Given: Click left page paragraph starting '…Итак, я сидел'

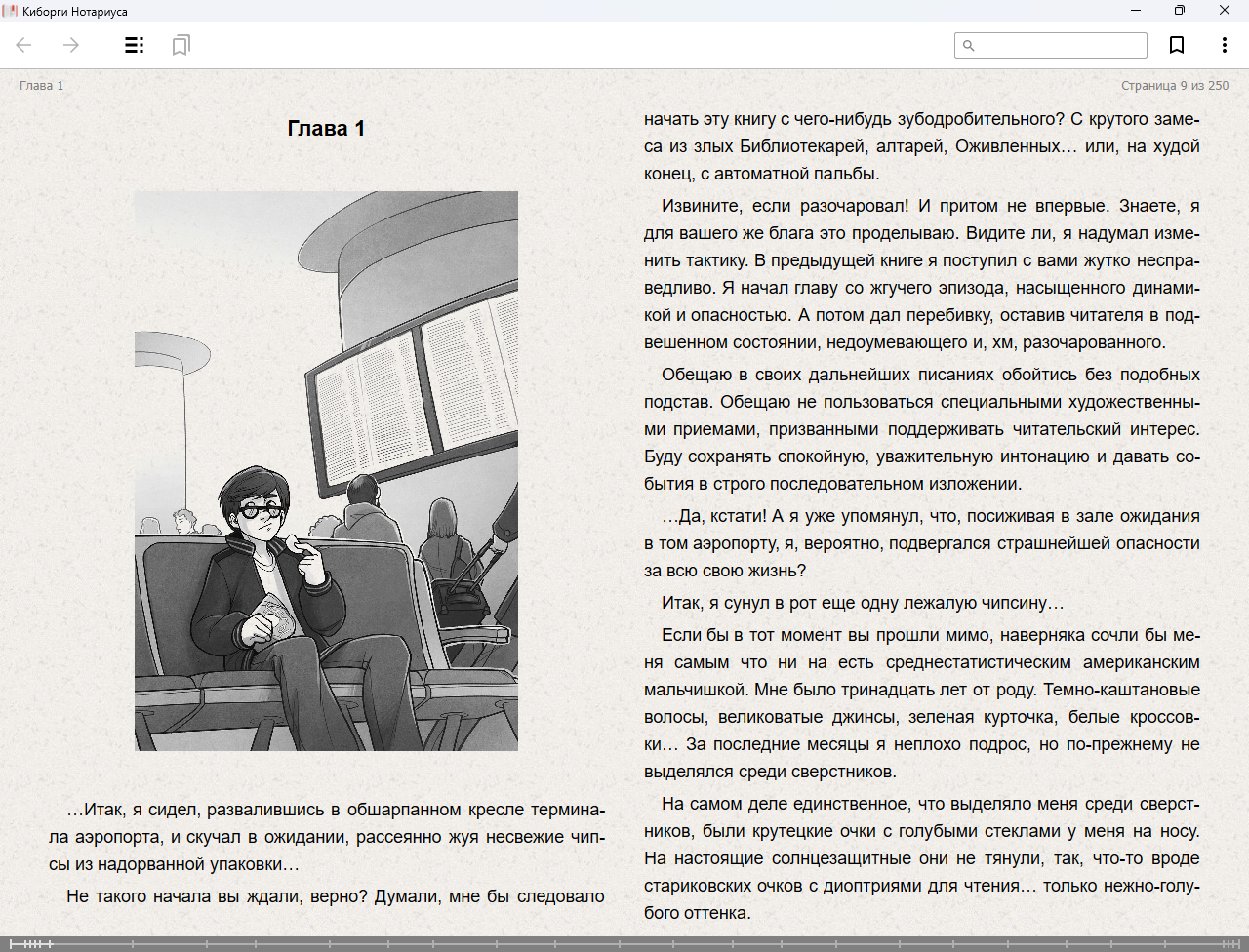Looking at the screenshot, I should (327, 837).
